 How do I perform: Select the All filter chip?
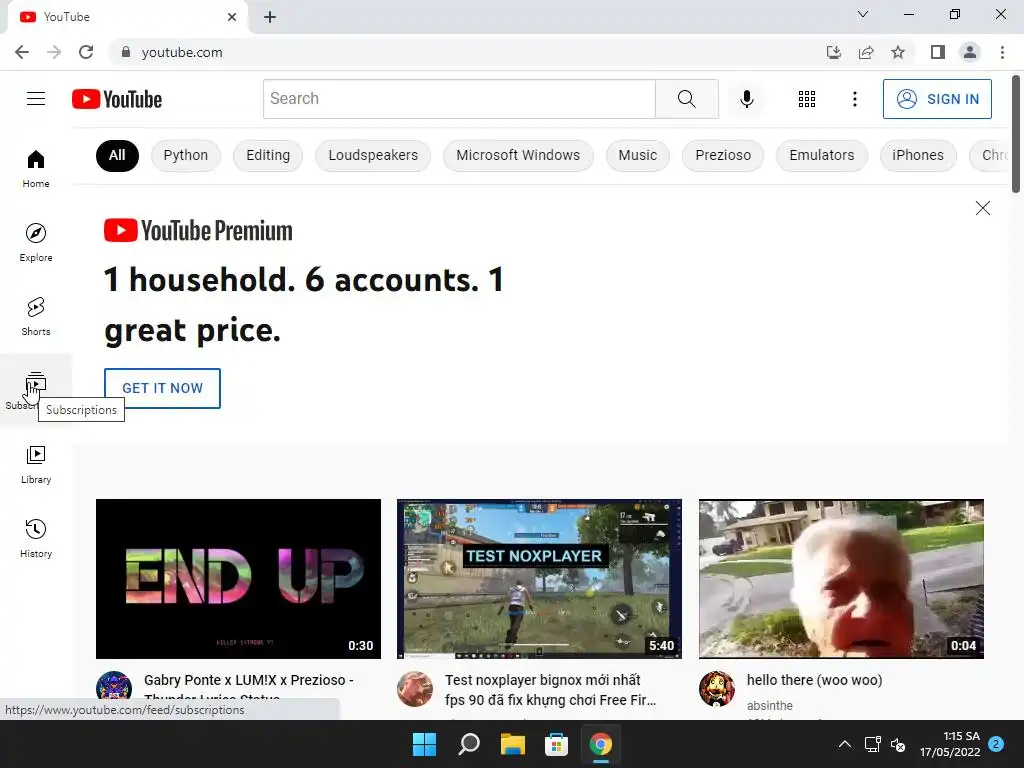click(117, 155)
